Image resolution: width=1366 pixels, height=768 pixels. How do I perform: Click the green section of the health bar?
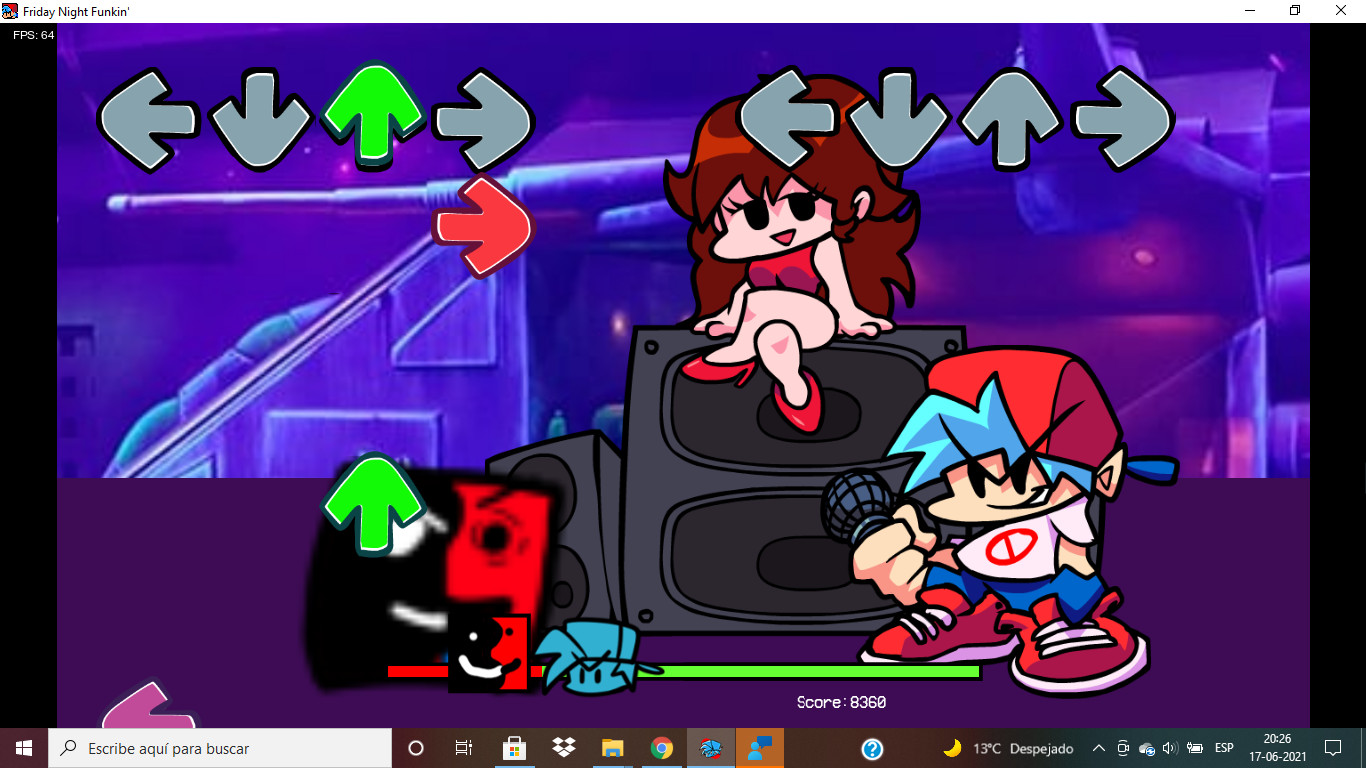[x=820, y=671]
